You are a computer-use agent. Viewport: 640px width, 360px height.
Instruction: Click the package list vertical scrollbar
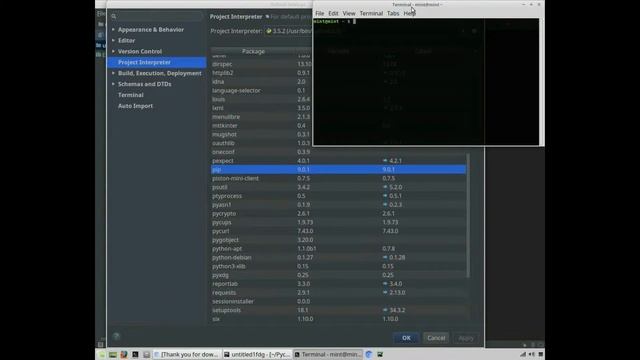[468, 216]
